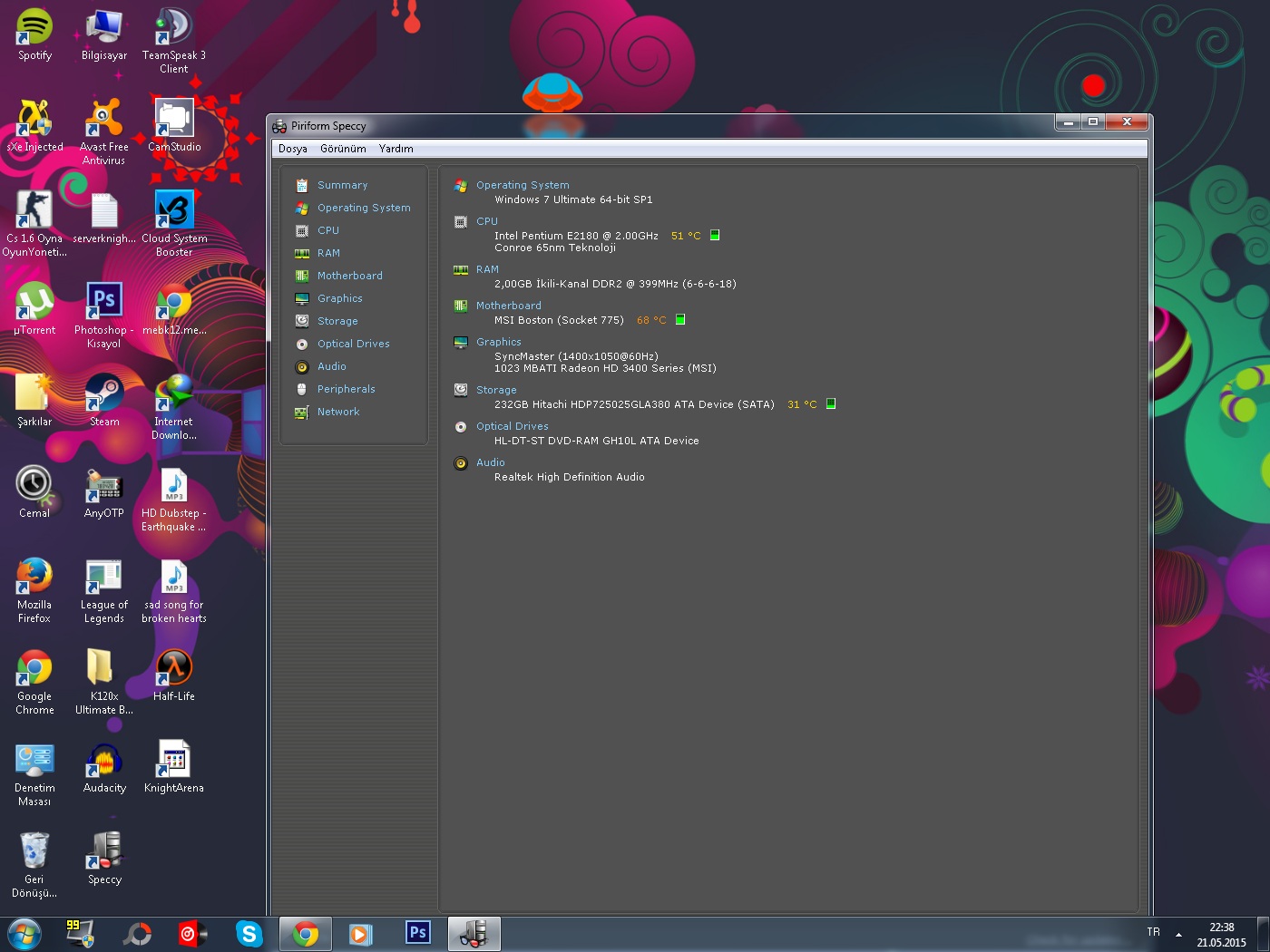Select the CamStudio desktop shortcut
The image size is (1270, 952).
click(173, 125)
